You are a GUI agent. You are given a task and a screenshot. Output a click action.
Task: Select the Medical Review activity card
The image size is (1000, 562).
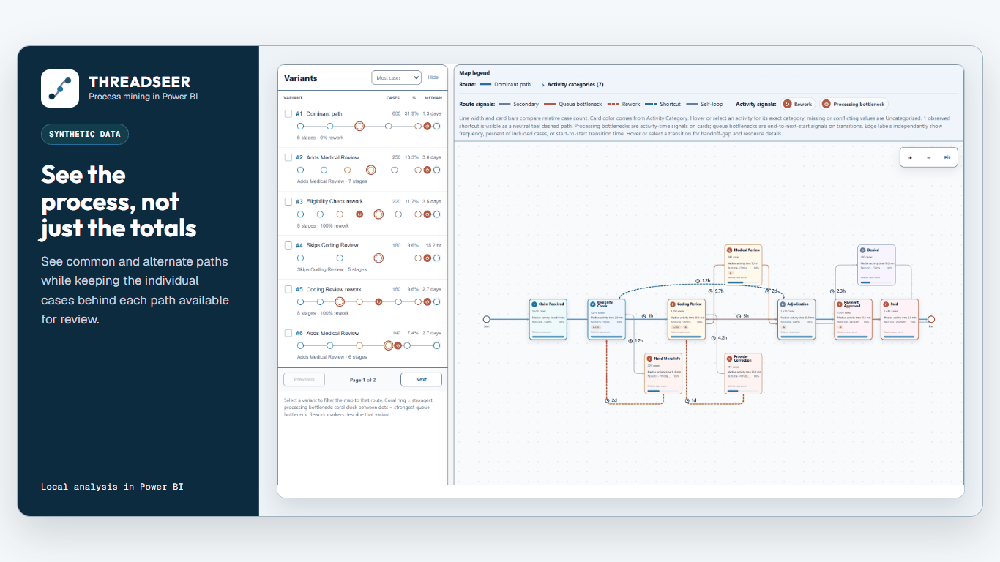point(743,264)
